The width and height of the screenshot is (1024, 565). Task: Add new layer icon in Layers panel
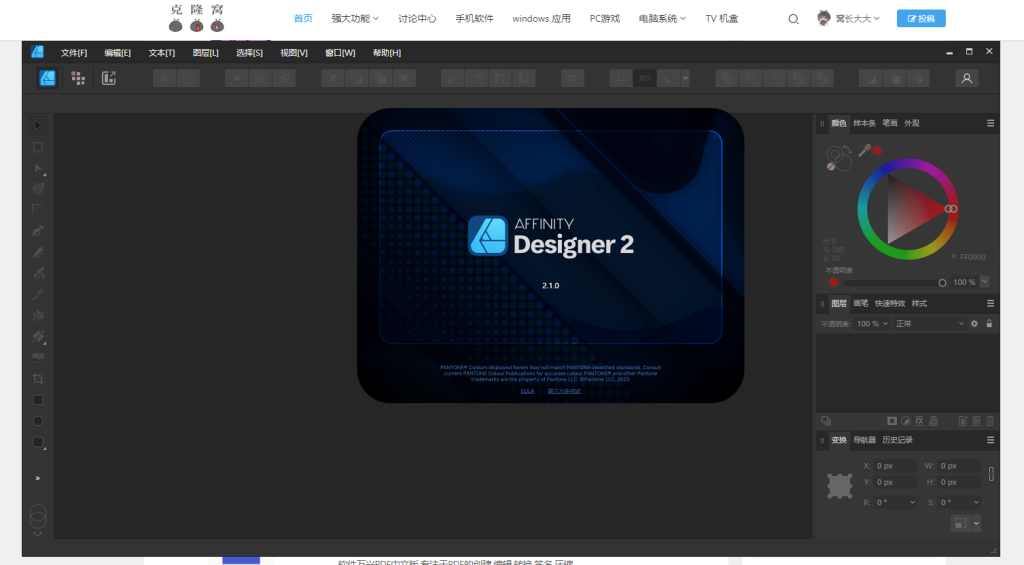[963, 421]
